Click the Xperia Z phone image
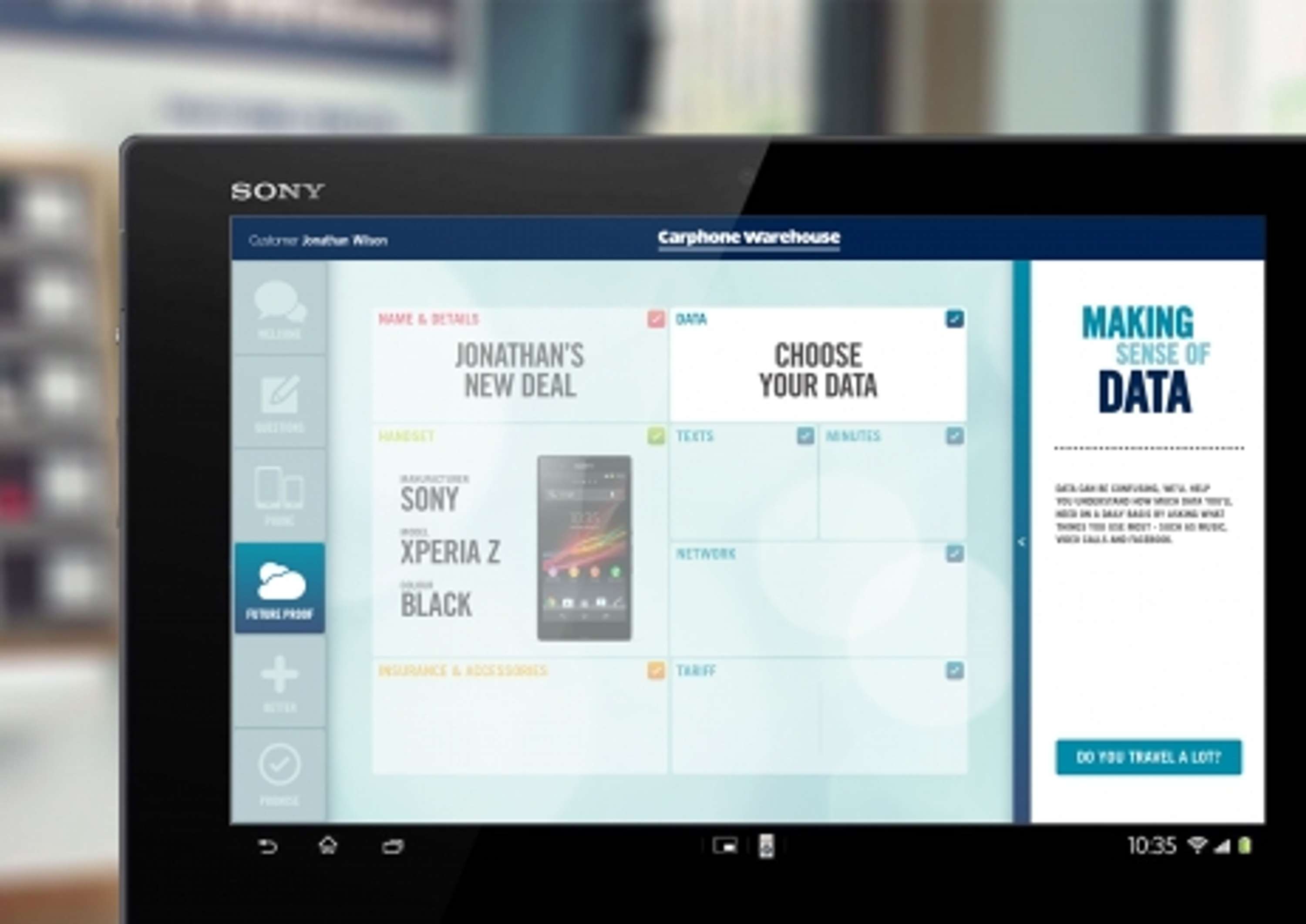The height and width of the screenshot is (924, 1306). pos(584,548)
